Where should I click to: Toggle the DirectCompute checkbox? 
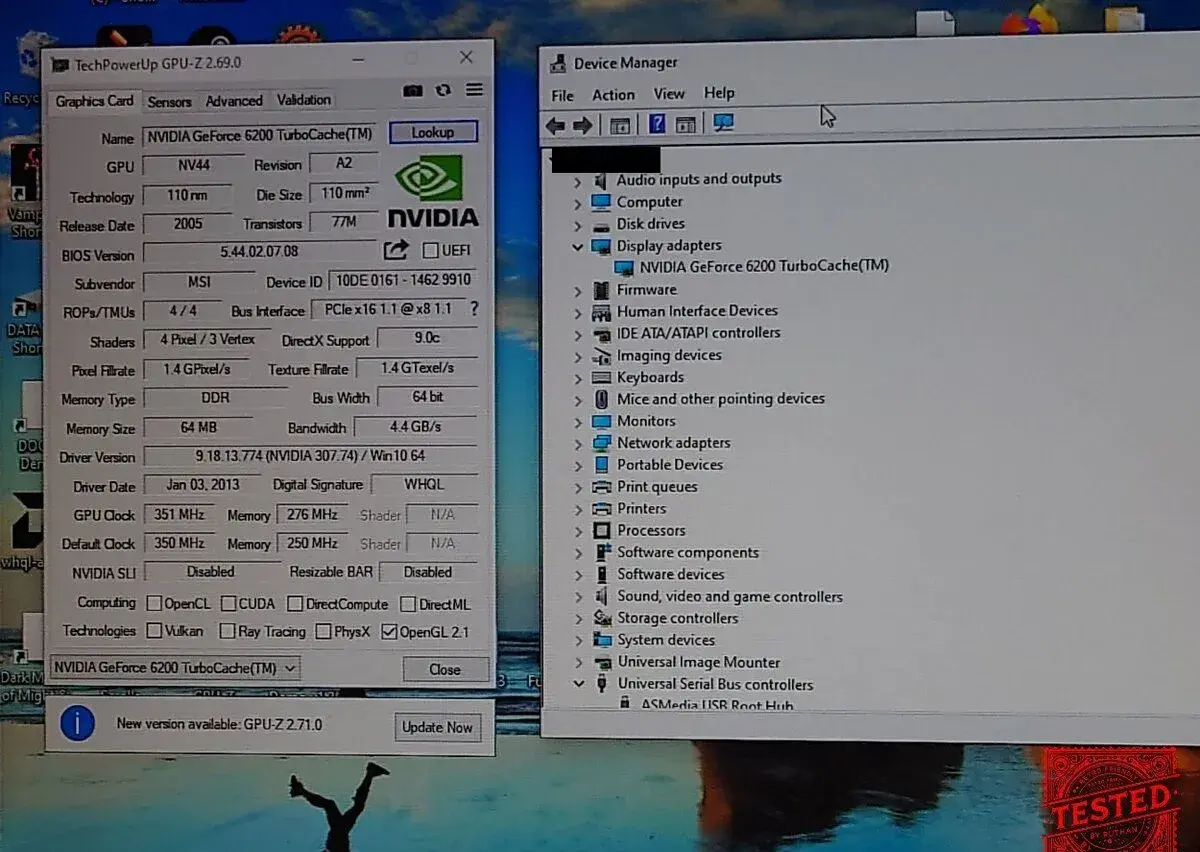pos(295,604)
